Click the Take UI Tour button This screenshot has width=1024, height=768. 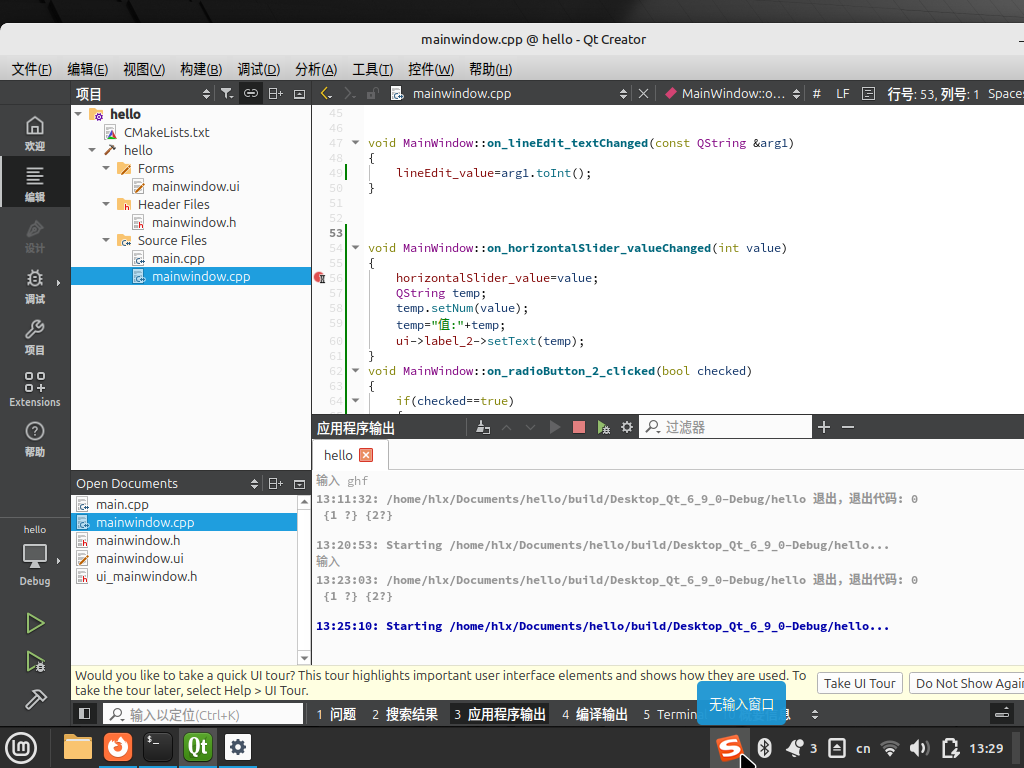(x=859, y=683)
